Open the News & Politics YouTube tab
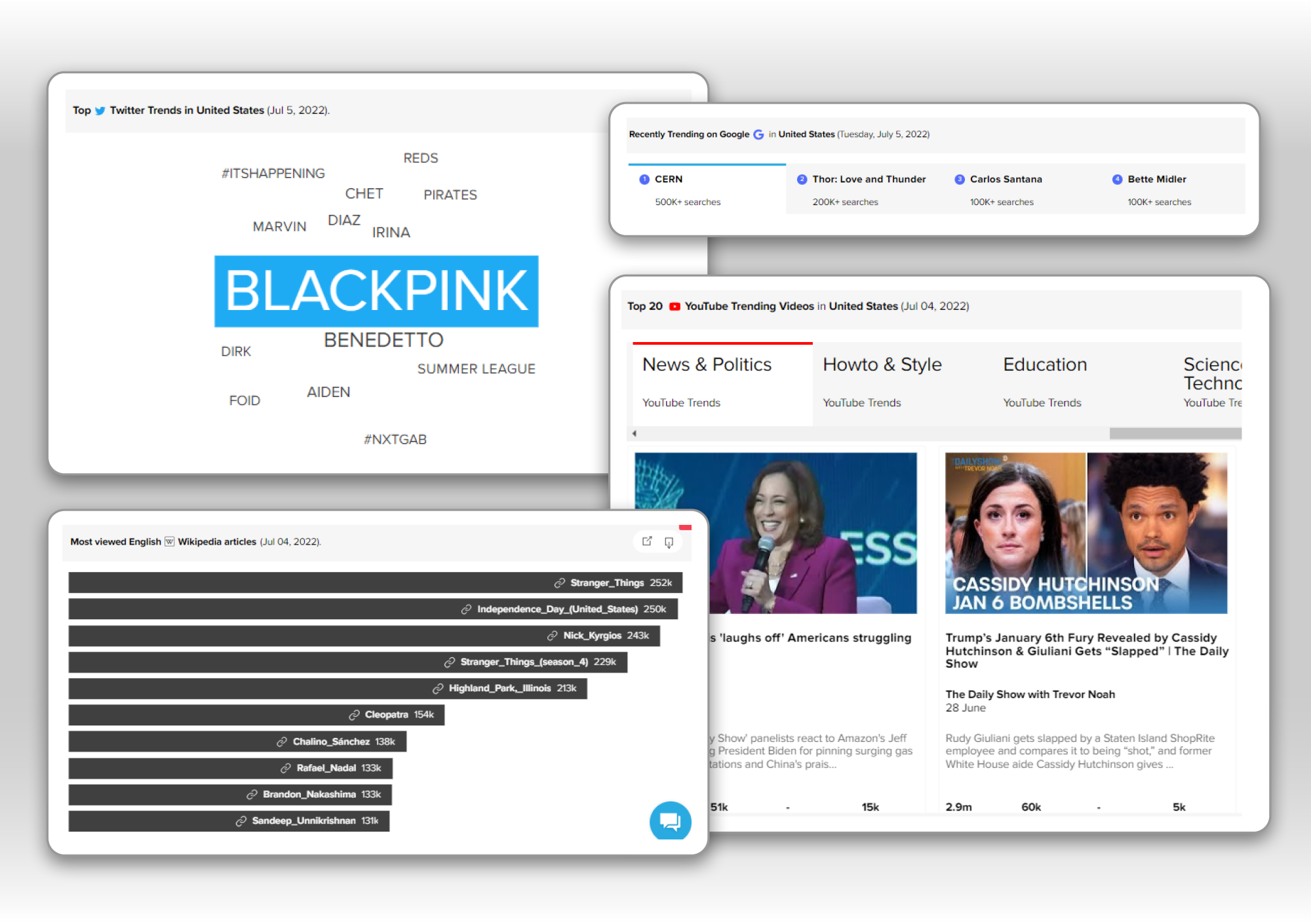Image resolution: width=1311 pixels, height=924 pixels. [x=722, y=384]
